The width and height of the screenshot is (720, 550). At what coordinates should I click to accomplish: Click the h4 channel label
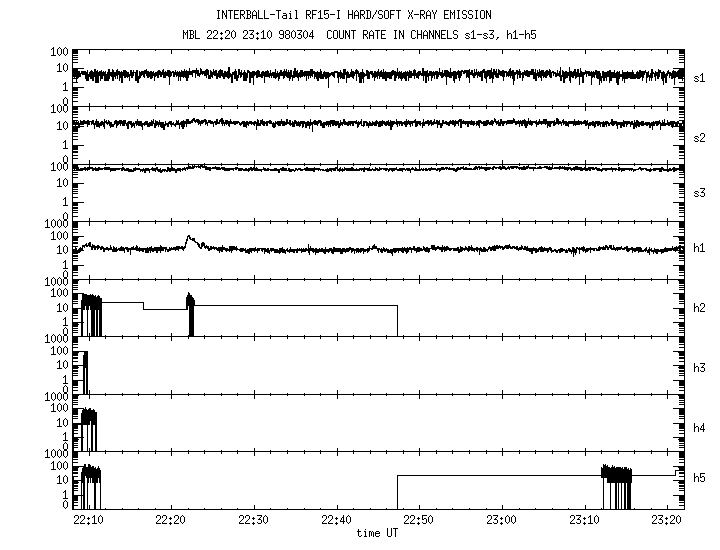(x=700, y=428)
